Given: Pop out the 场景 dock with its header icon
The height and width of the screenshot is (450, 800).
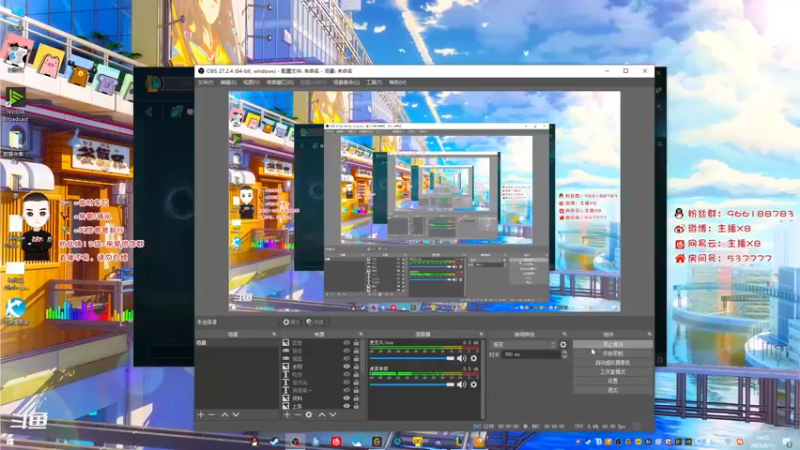Looking at the screenshot, I should 274,334.
